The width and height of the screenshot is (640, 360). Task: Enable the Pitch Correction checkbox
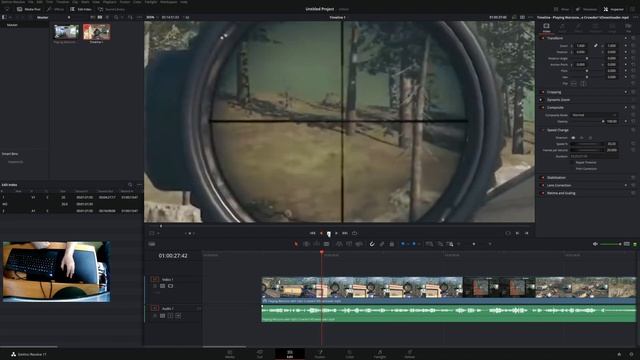point(572,169)
